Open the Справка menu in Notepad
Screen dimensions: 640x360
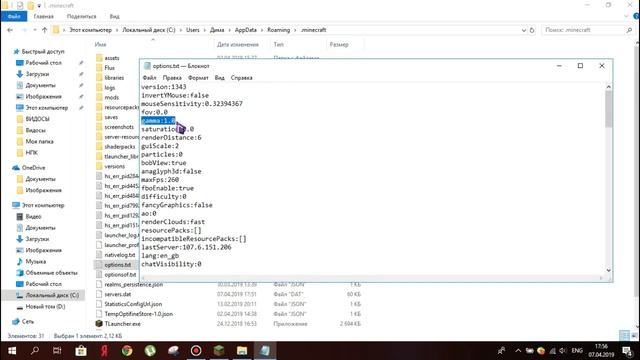(241, 78)
